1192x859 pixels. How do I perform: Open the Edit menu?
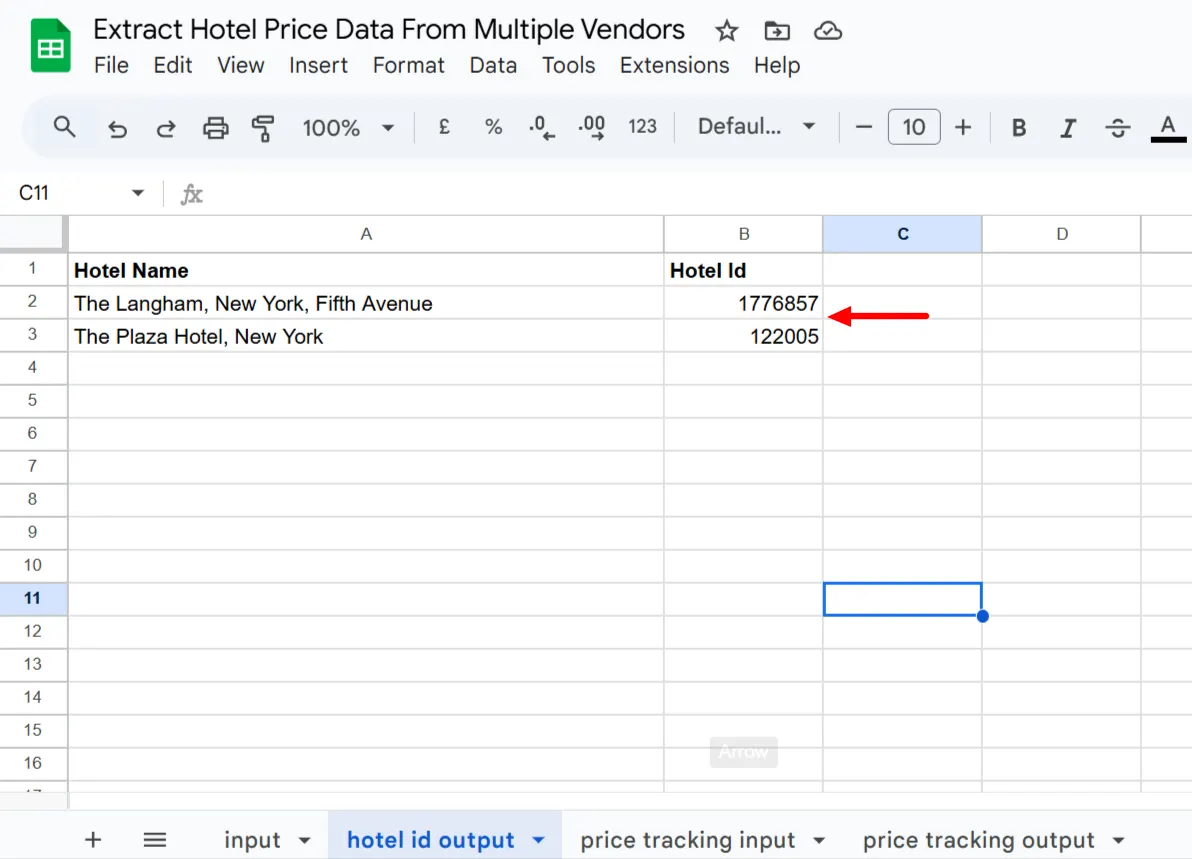173,65
